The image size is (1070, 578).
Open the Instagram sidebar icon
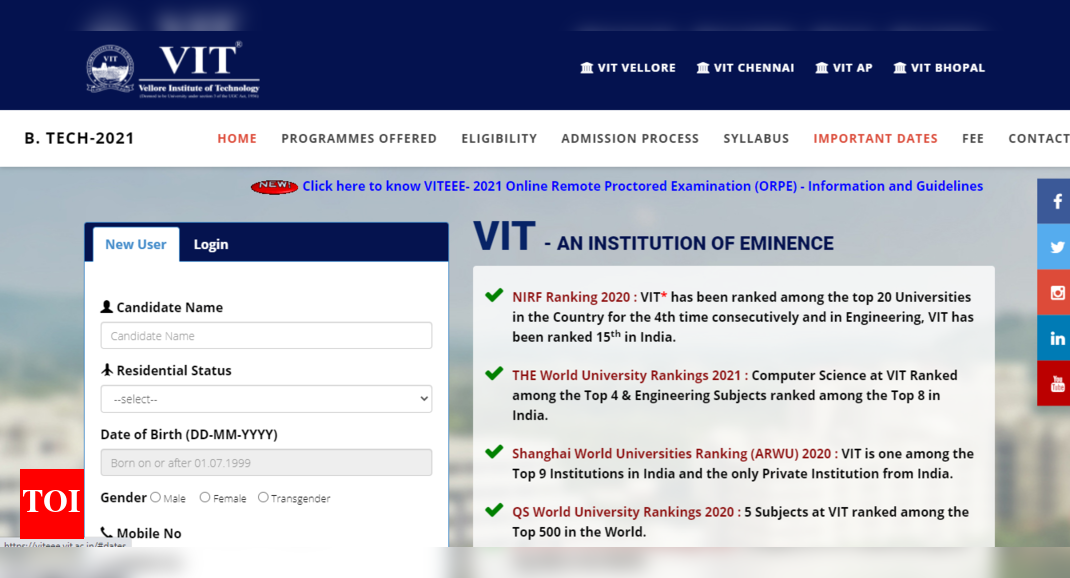tap(1054, 292)
